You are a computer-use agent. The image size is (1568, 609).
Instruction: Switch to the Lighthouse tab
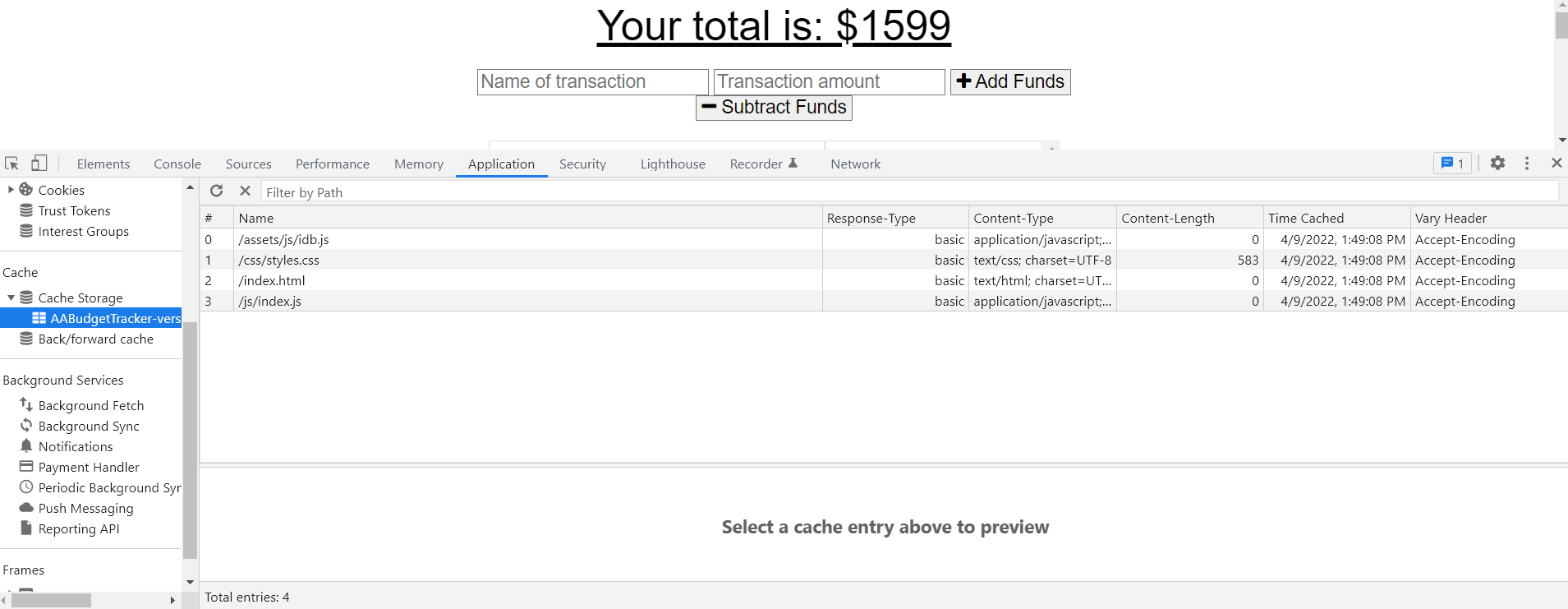[x=672, y=164]
